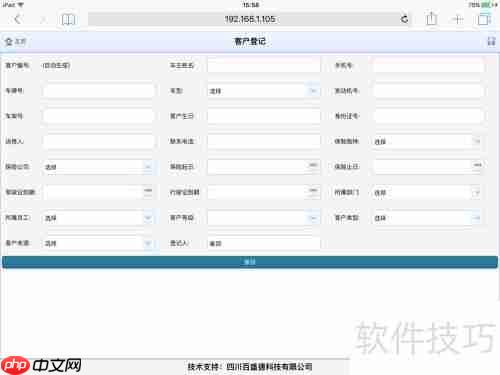Expand the 所属员工 dropdown
The image size is (500, 375).
point(98,218)
